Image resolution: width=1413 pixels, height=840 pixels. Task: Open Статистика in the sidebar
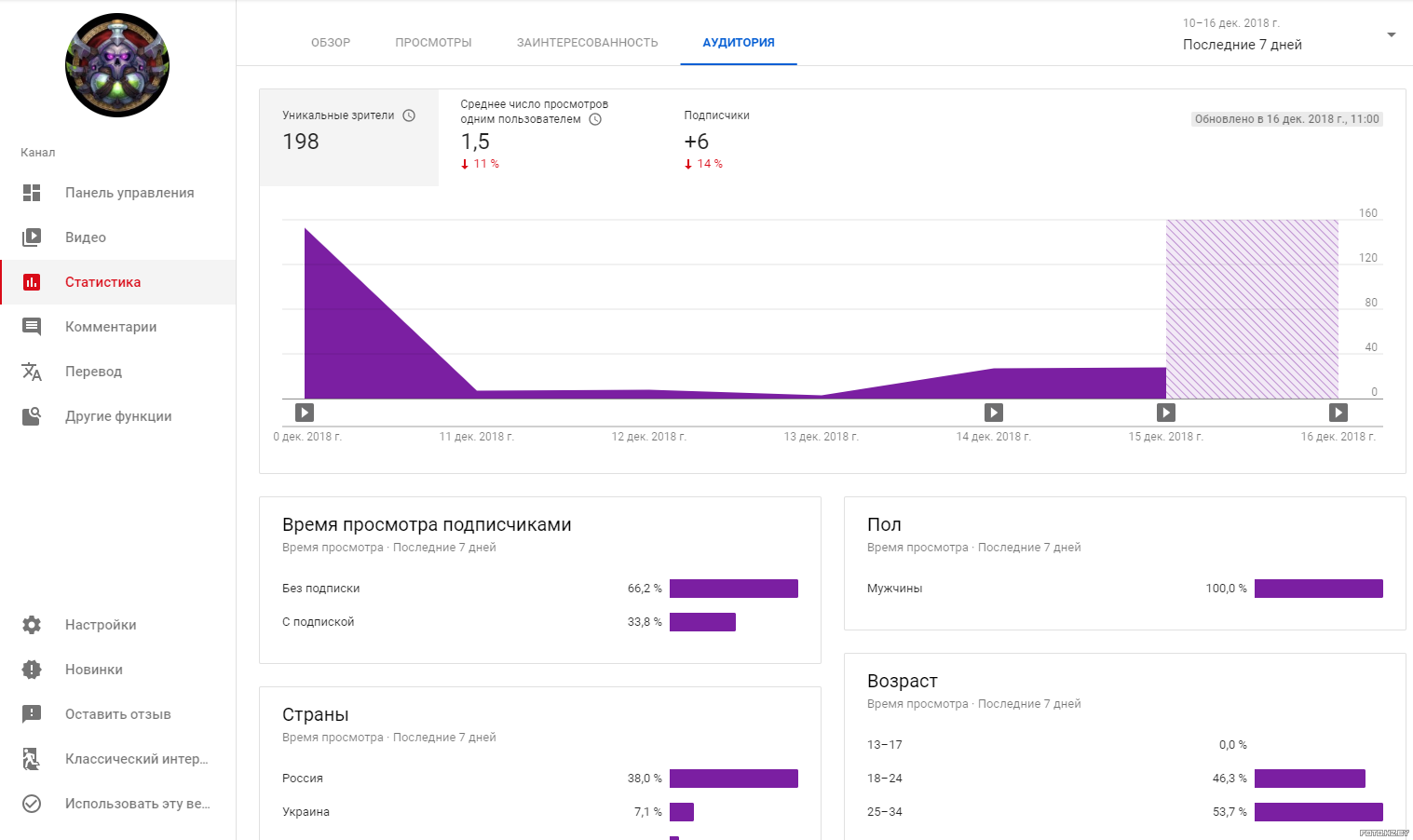[x=117, y=282]
